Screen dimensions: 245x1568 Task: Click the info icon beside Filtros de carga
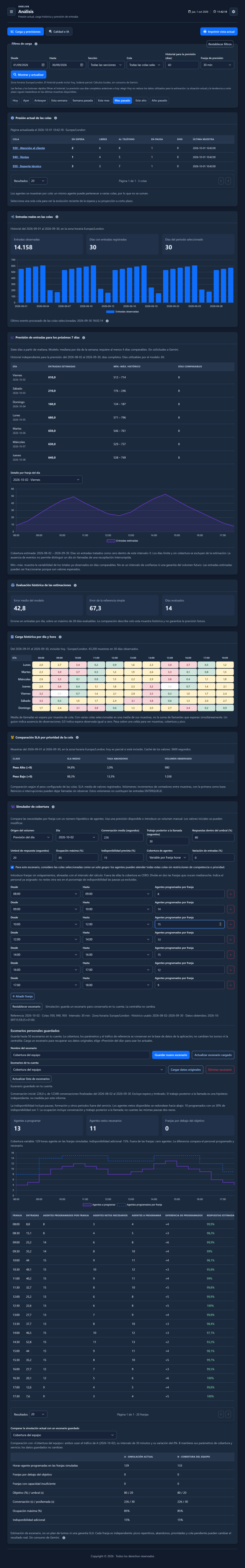[36, 44]
